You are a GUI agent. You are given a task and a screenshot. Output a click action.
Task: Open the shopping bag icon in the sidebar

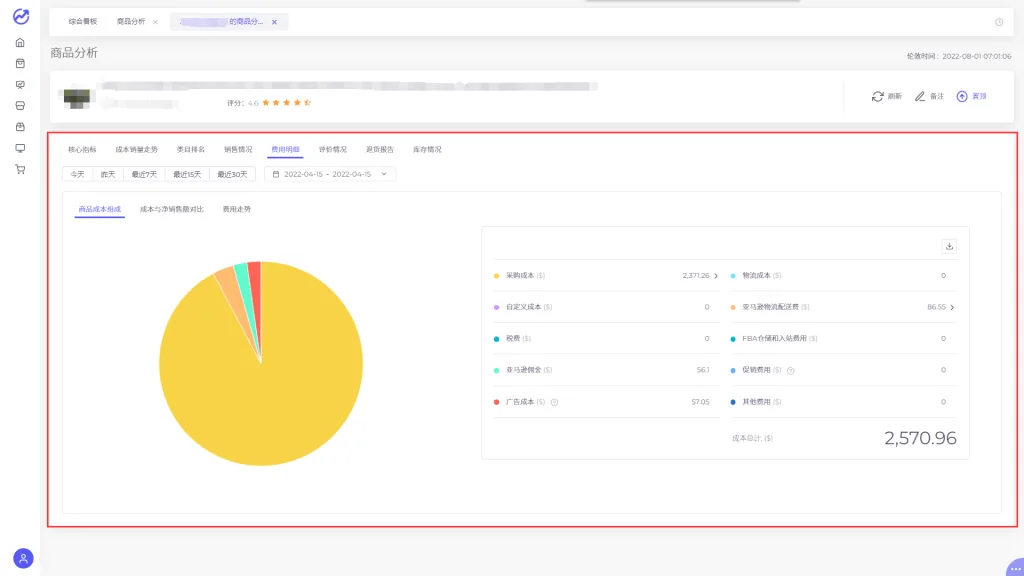20,63
